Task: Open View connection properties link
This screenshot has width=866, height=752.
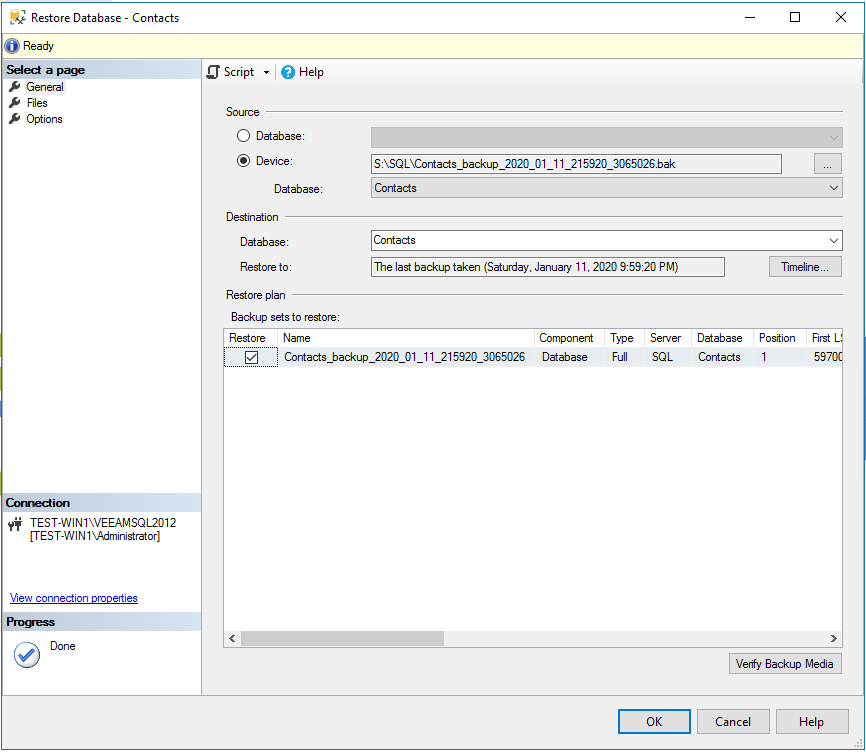Action: (73, 598)
